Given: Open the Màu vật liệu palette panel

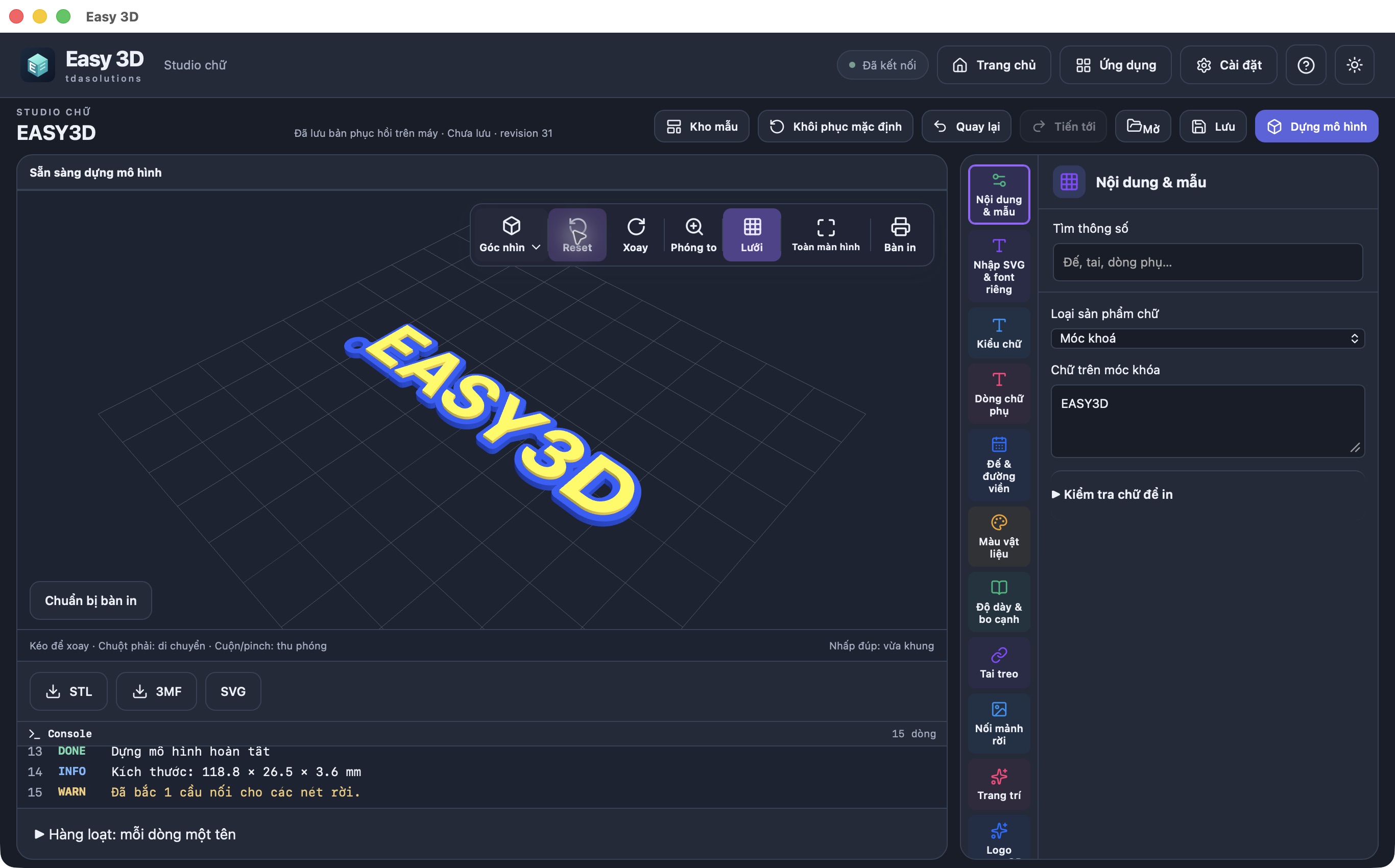Looking at the screenshot, I should 999,536.
